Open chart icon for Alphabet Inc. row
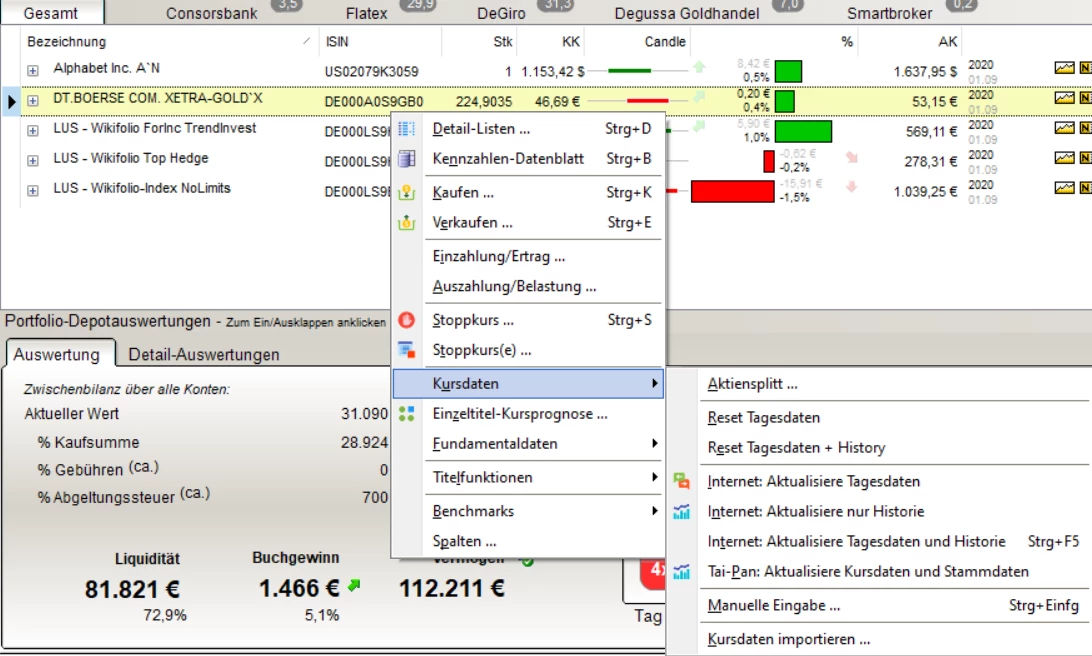Screen dimensions: 1092x656 click(1064, 68)
